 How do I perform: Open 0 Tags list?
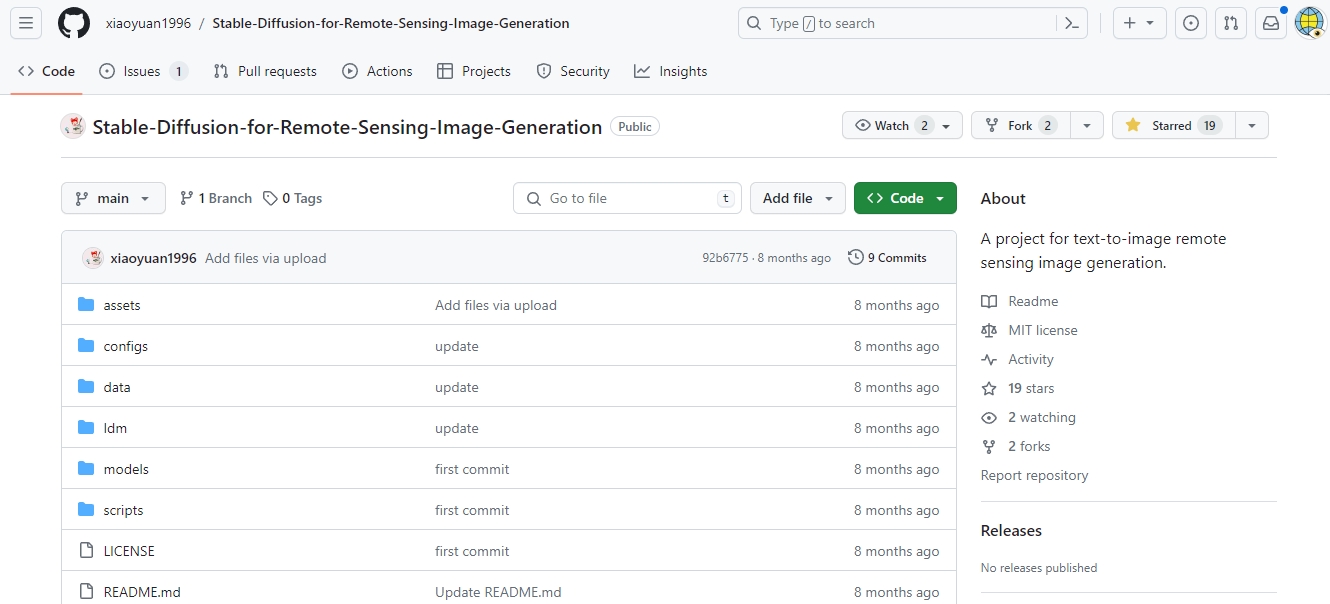click(292, 198)
